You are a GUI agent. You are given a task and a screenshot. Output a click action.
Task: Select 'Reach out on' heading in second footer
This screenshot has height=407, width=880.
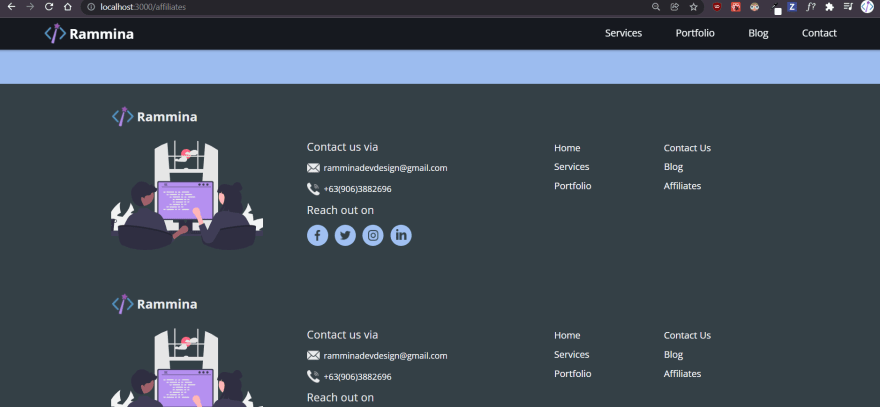coord(340,397)
